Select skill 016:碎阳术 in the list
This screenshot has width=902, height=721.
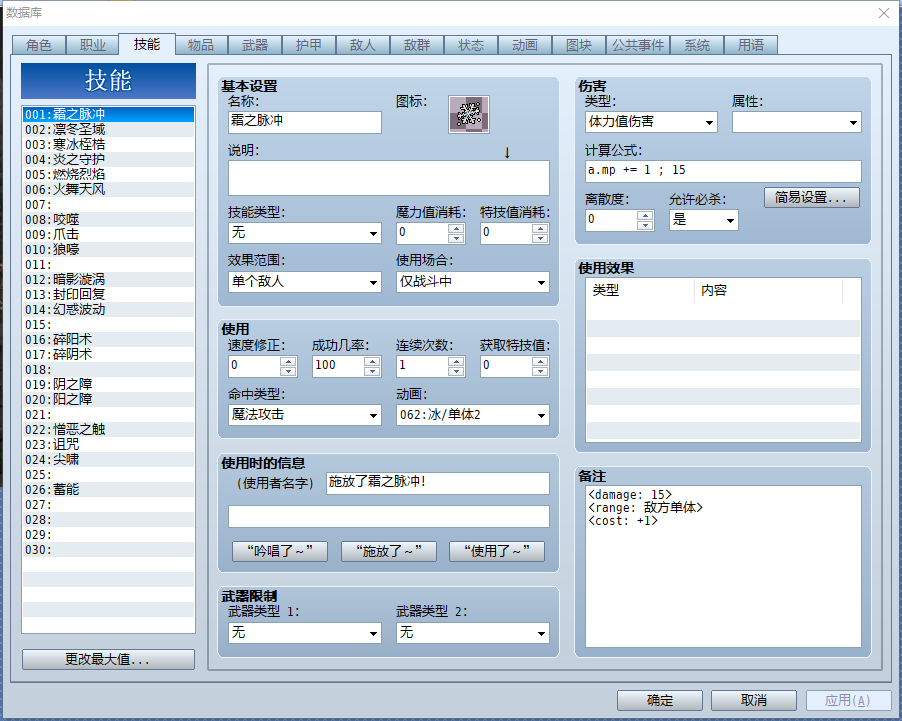tap(108, 339)
